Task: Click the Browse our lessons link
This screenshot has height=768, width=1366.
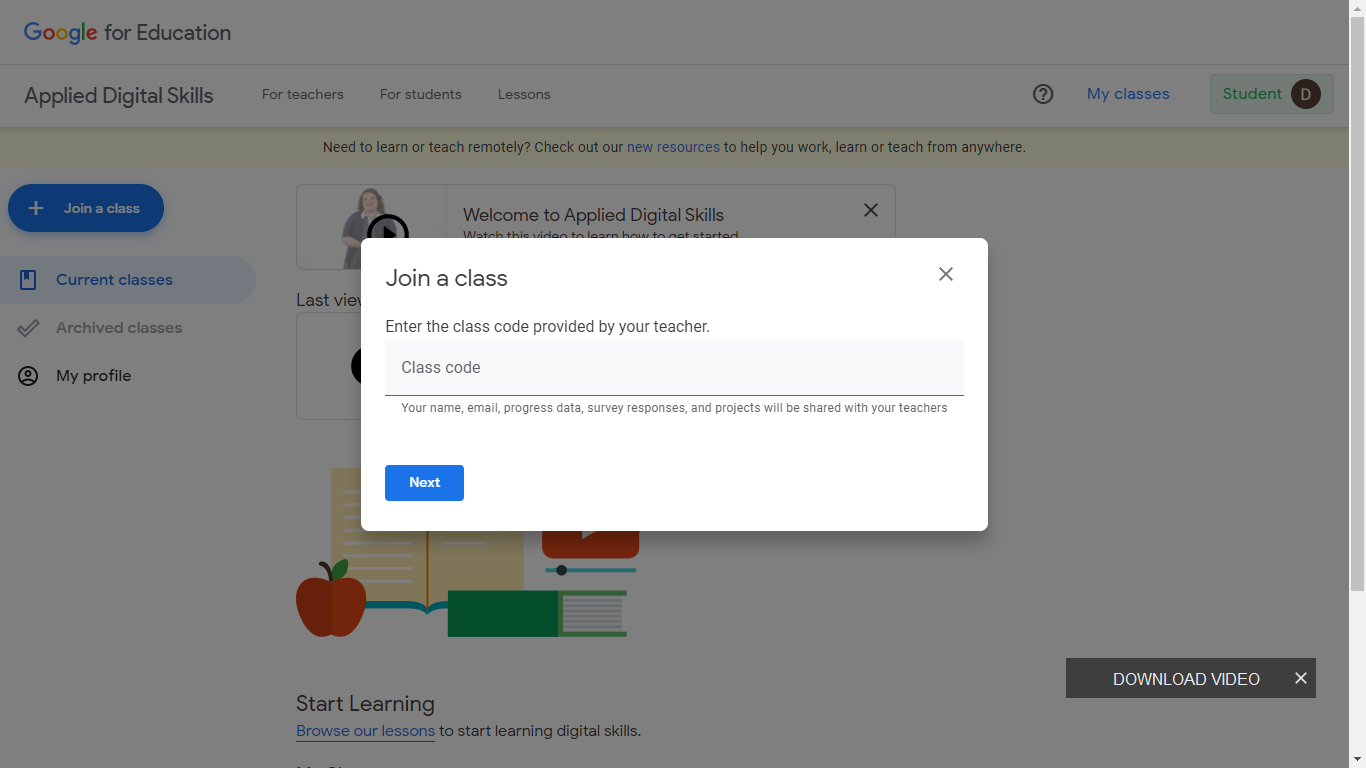Action: (365, 731)
